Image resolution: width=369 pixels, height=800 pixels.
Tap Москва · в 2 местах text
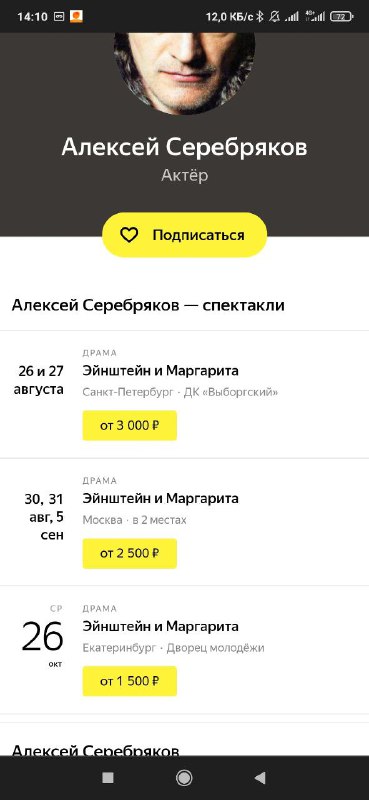(x=134, y=520)
